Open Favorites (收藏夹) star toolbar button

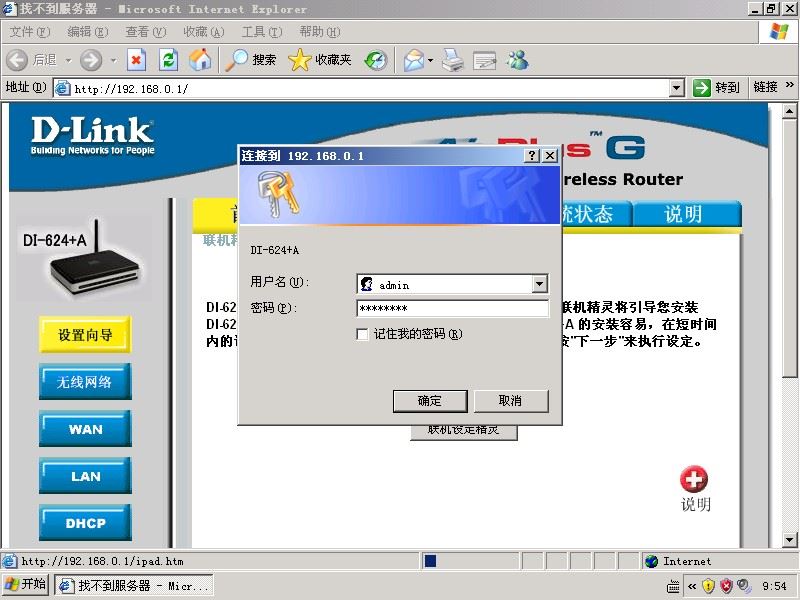tap(320, 60)
